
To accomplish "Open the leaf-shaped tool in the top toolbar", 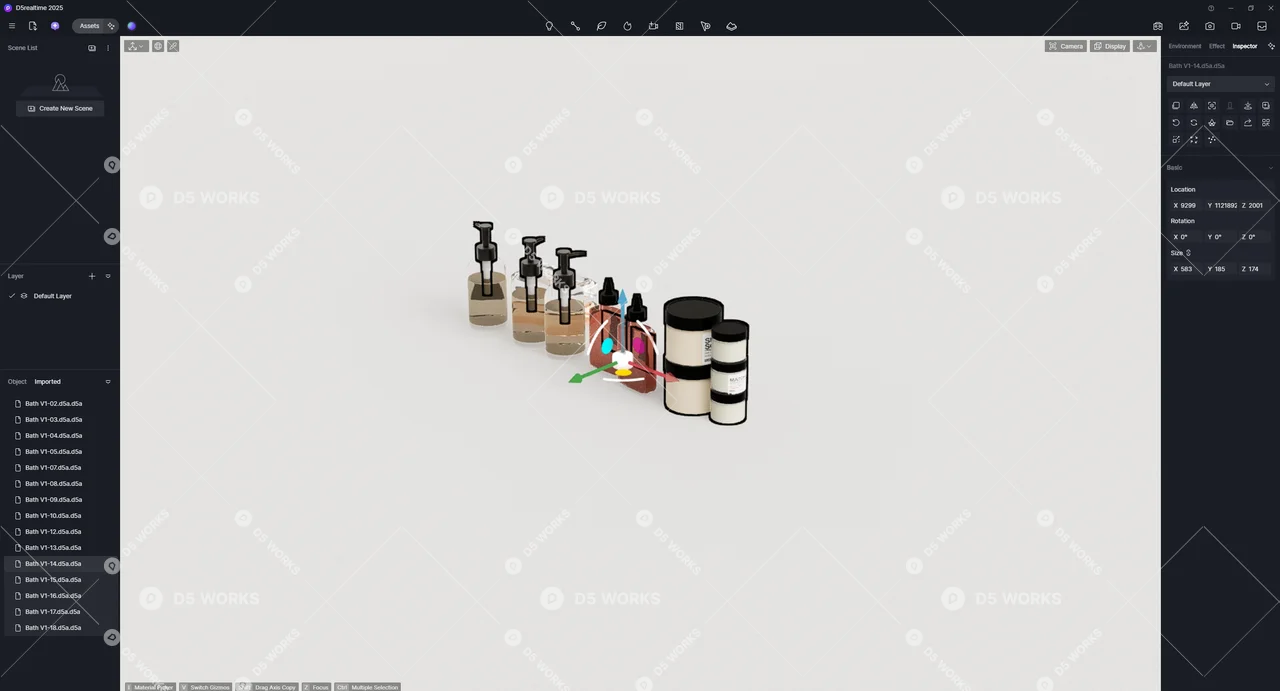I will (x=601, y=26).
